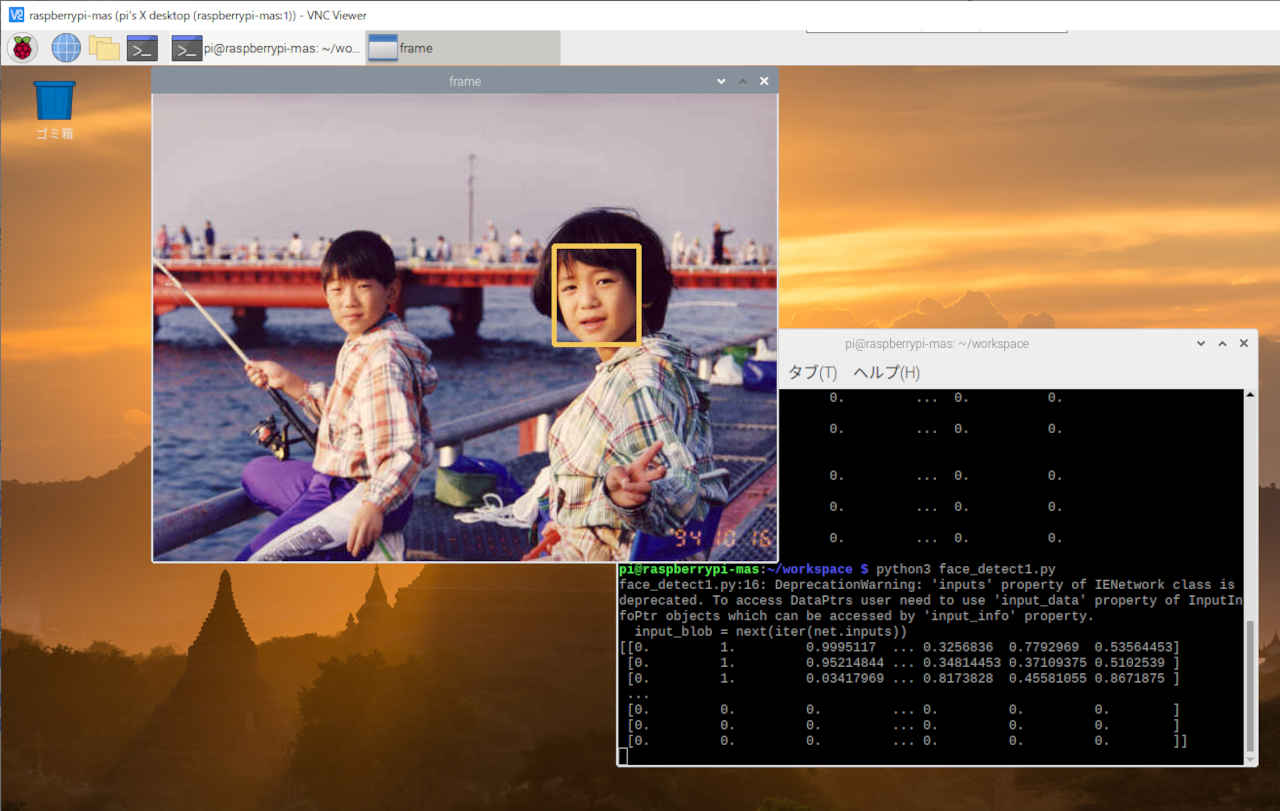Close the frame image window
Screen dimensions: 1280x811
click(764, 81)
